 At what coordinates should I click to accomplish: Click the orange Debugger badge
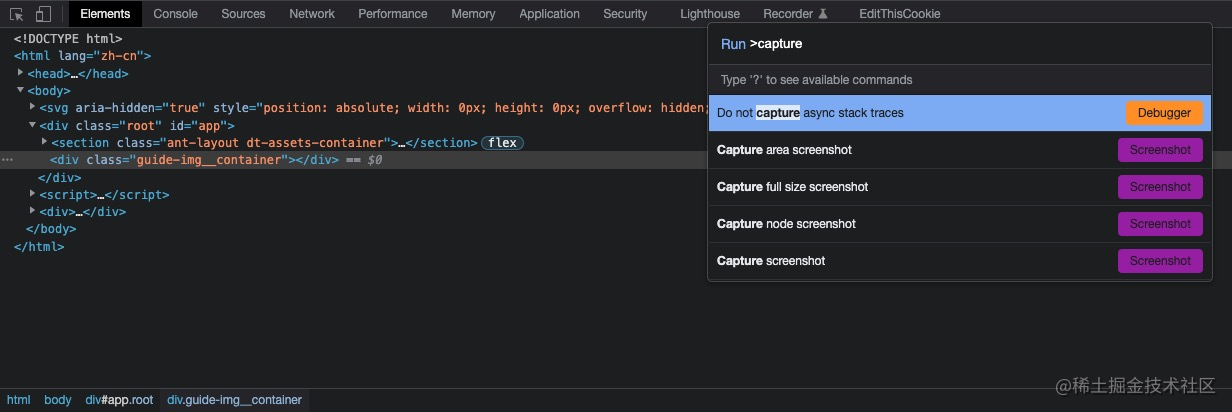click(x=1164, y=113)
